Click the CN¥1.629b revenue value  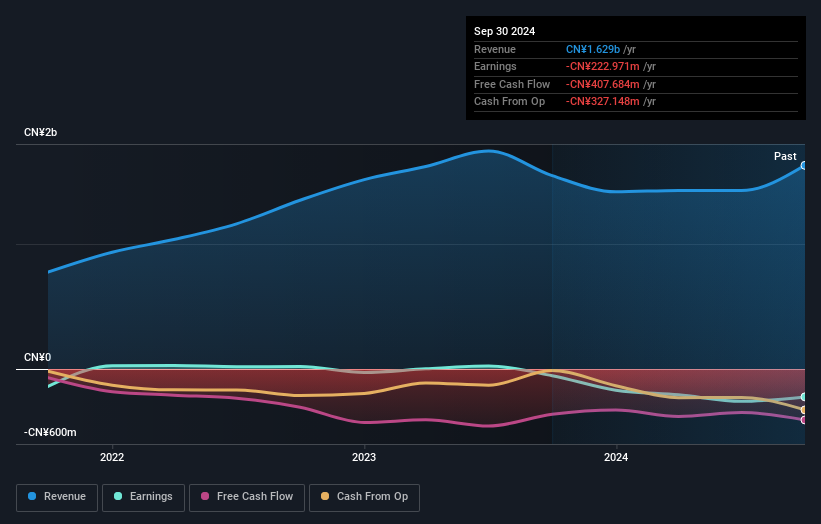[x=593, y=49]
